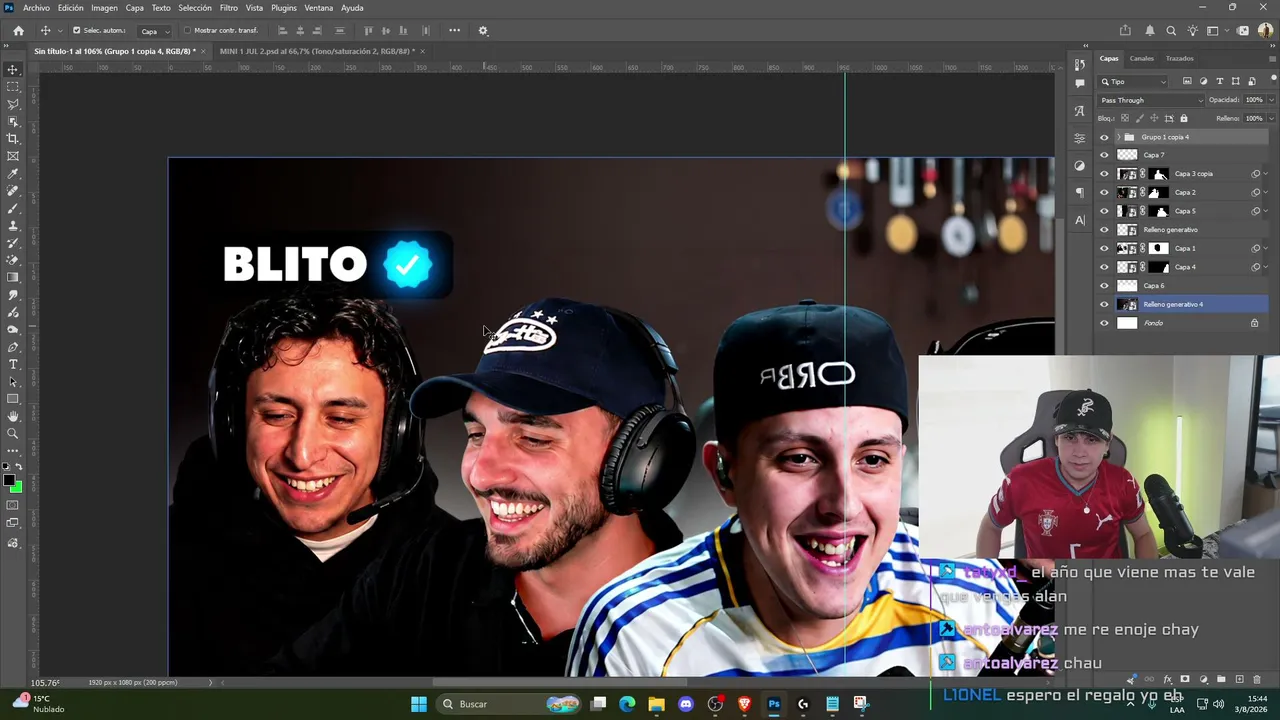Select the Eraser tool

pyautogui.click(x=13, y=260)
